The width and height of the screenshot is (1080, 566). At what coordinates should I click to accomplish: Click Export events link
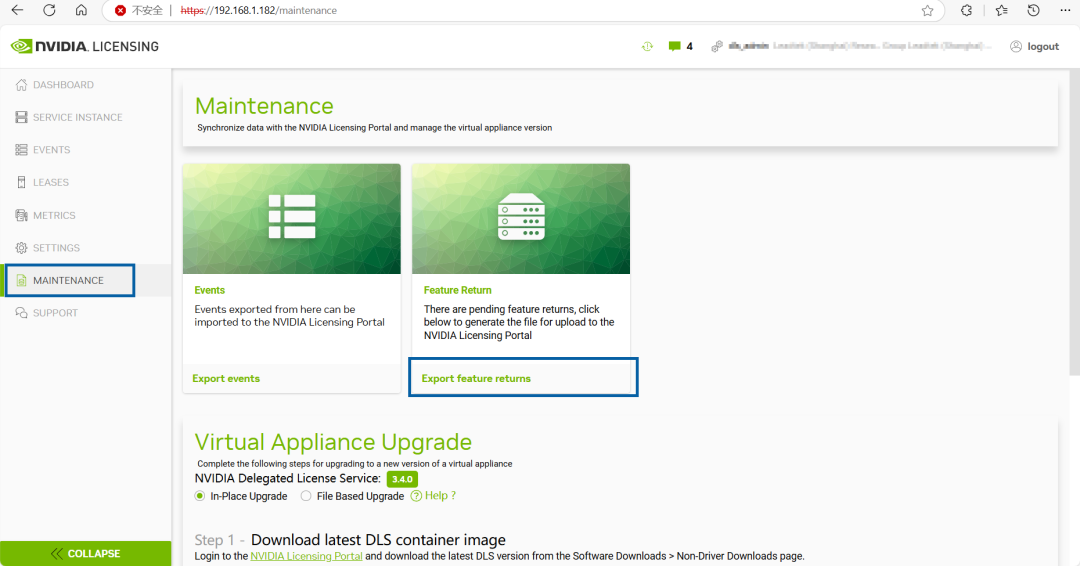(226, 379)
